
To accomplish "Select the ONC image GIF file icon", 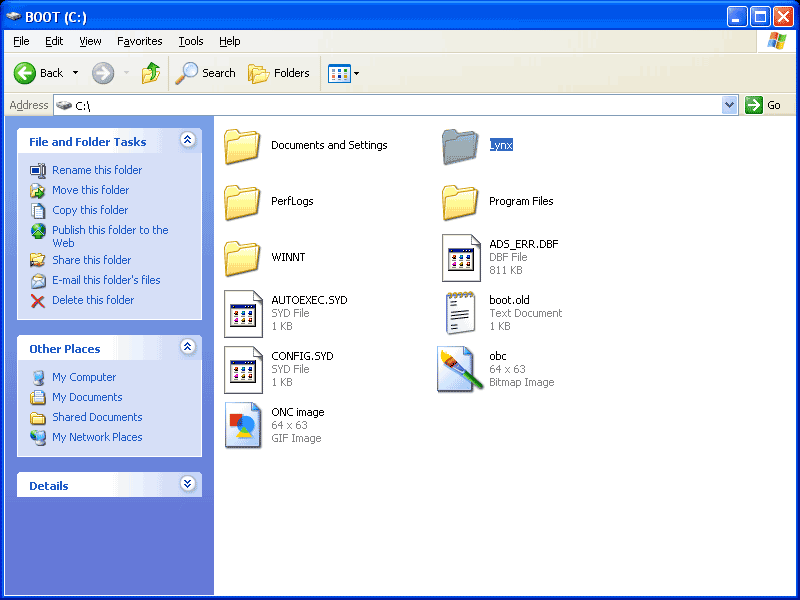I will (x=243, y=425).
